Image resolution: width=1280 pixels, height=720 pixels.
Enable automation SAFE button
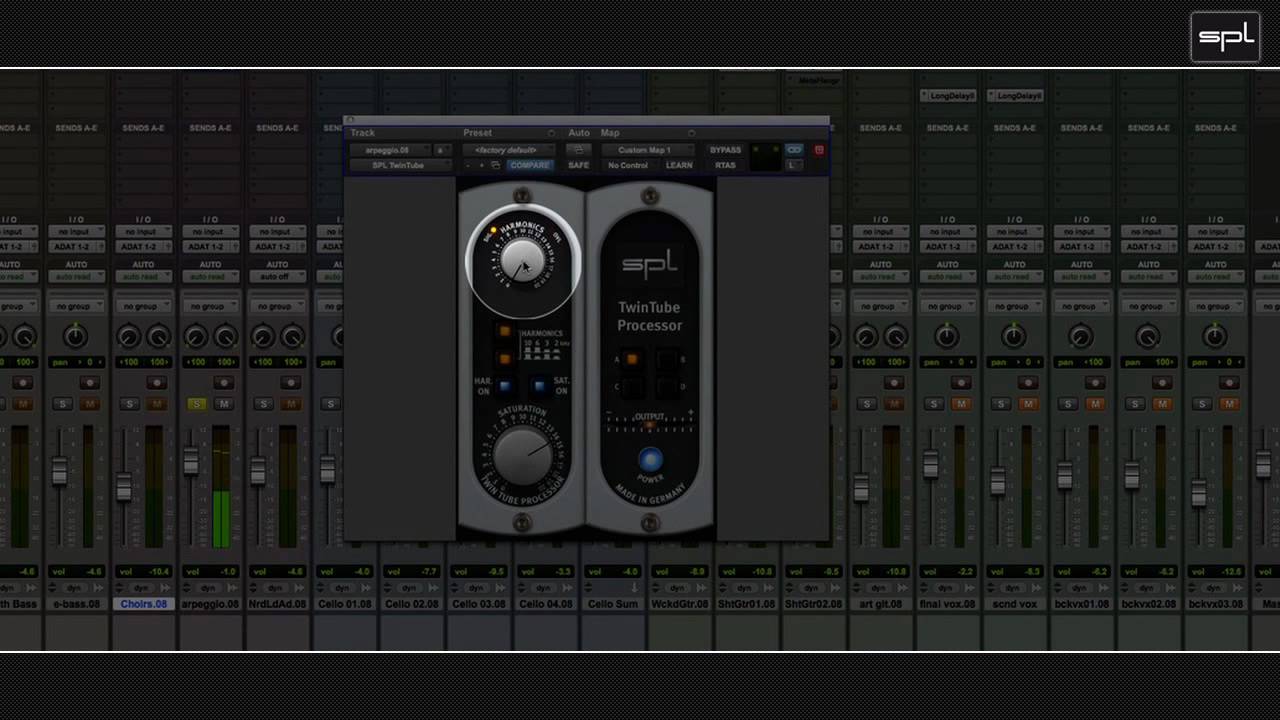coord(579,165)
